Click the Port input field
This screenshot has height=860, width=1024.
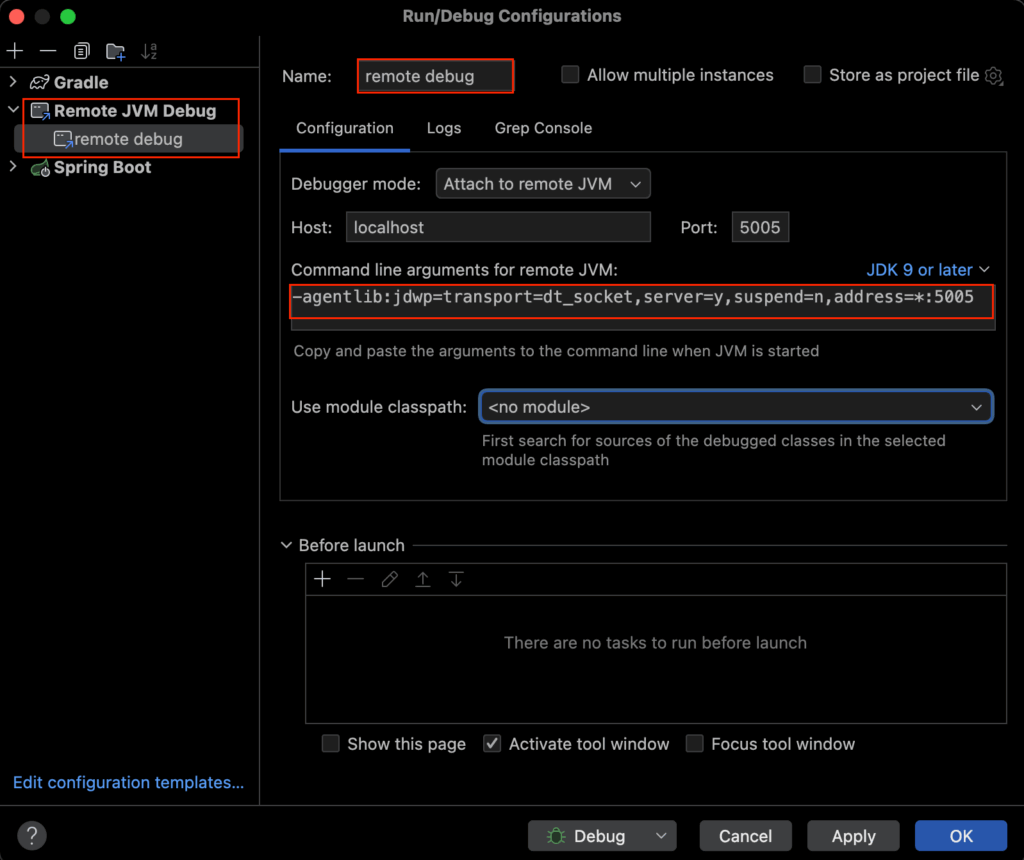[x=760, y=227]
